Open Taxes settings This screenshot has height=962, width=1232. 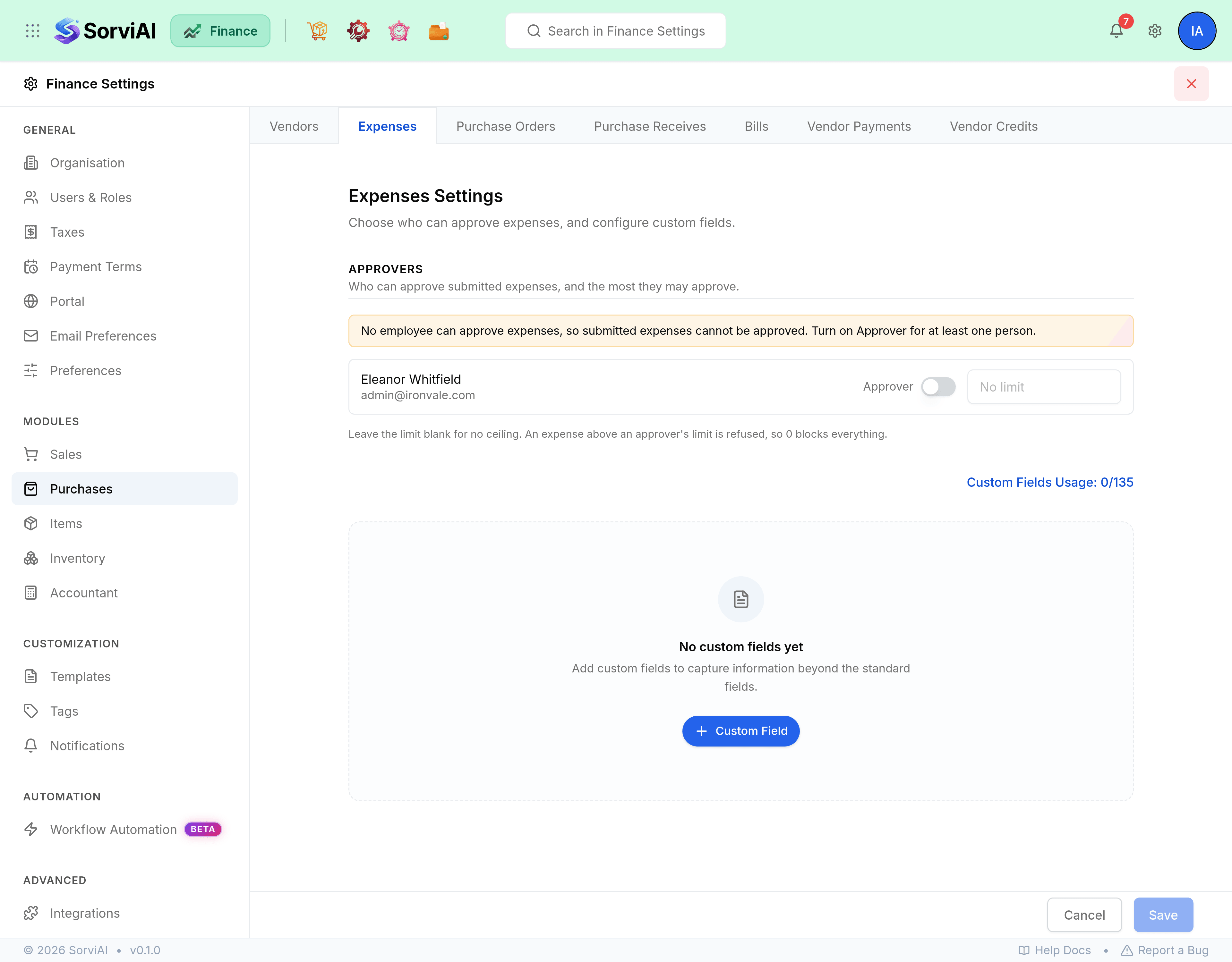125,232
